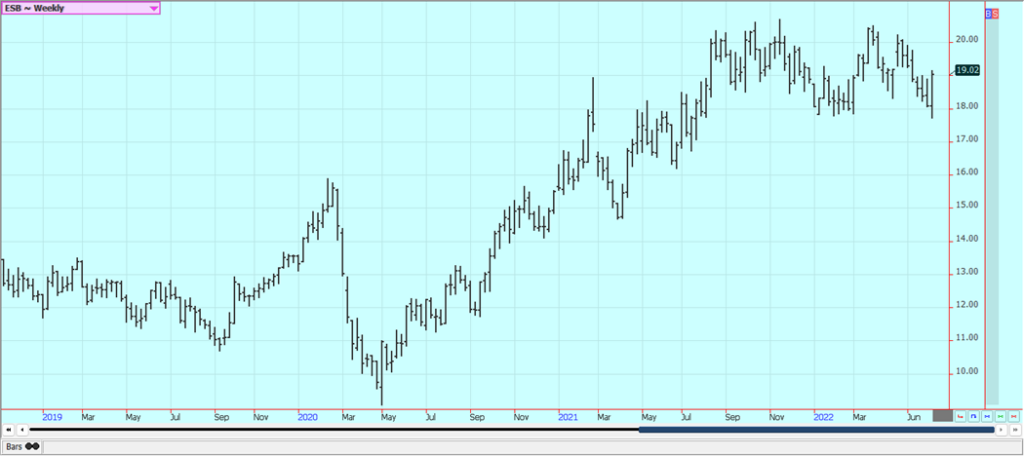Click the 18.00 price axis label
Viewport: 1024px width, 456px height.
(x=967, y=106)
